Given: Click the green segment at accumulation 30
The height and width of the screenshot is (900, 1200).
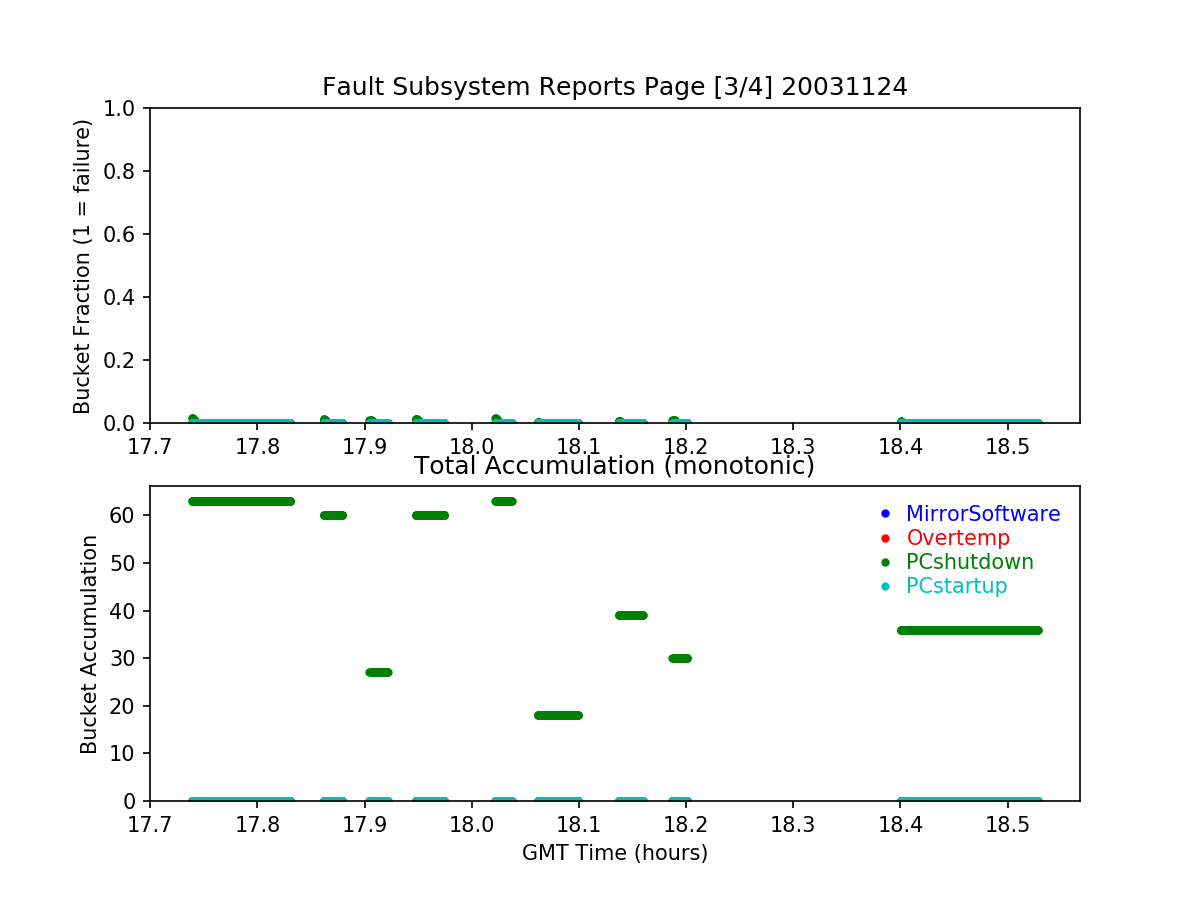Looking at the screenshot, I should tap(680, 658).
